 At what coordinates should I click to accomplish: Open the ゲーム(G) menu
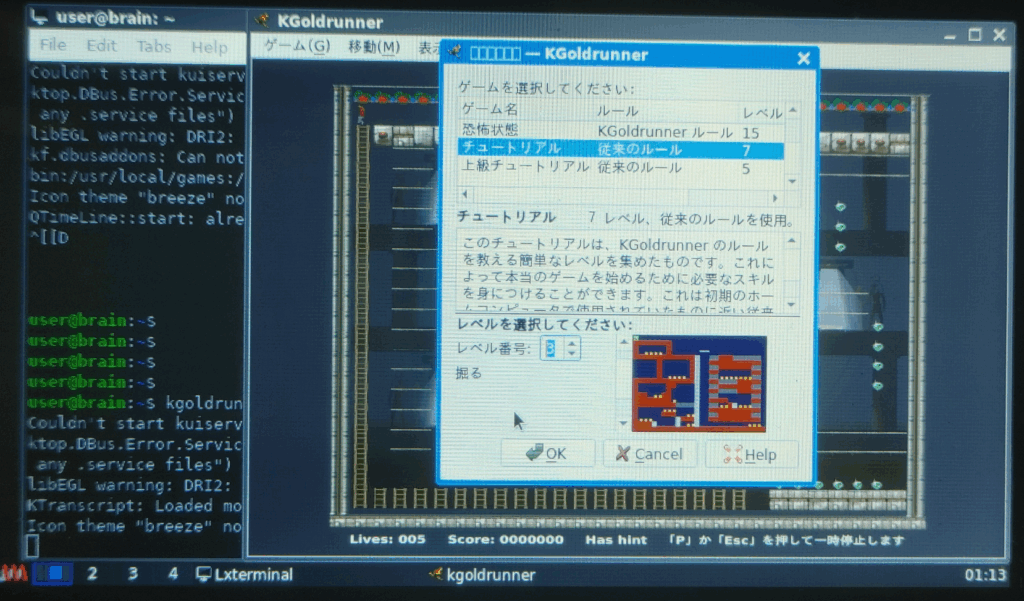[296, 47]
